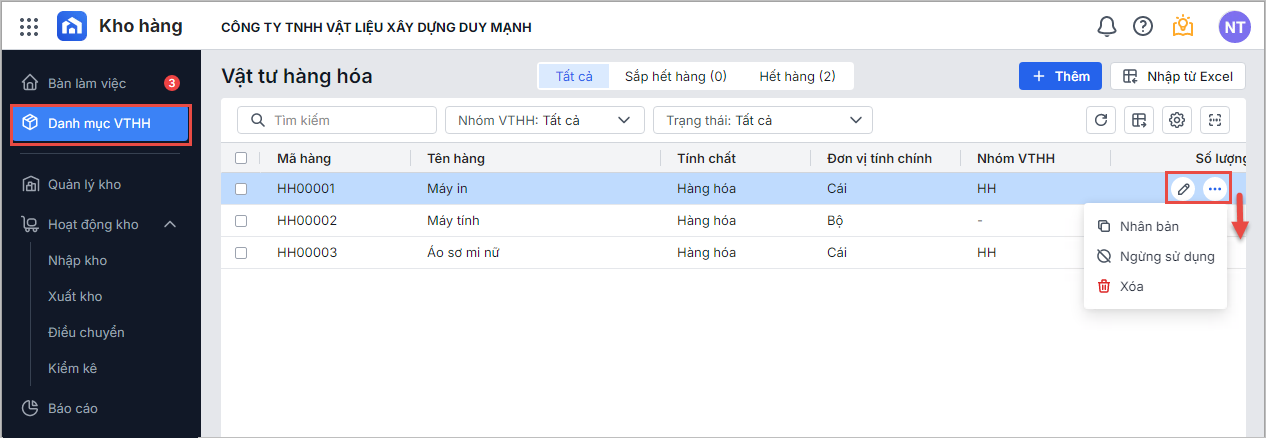Check the box for row HH00002

tap(241, 221)
